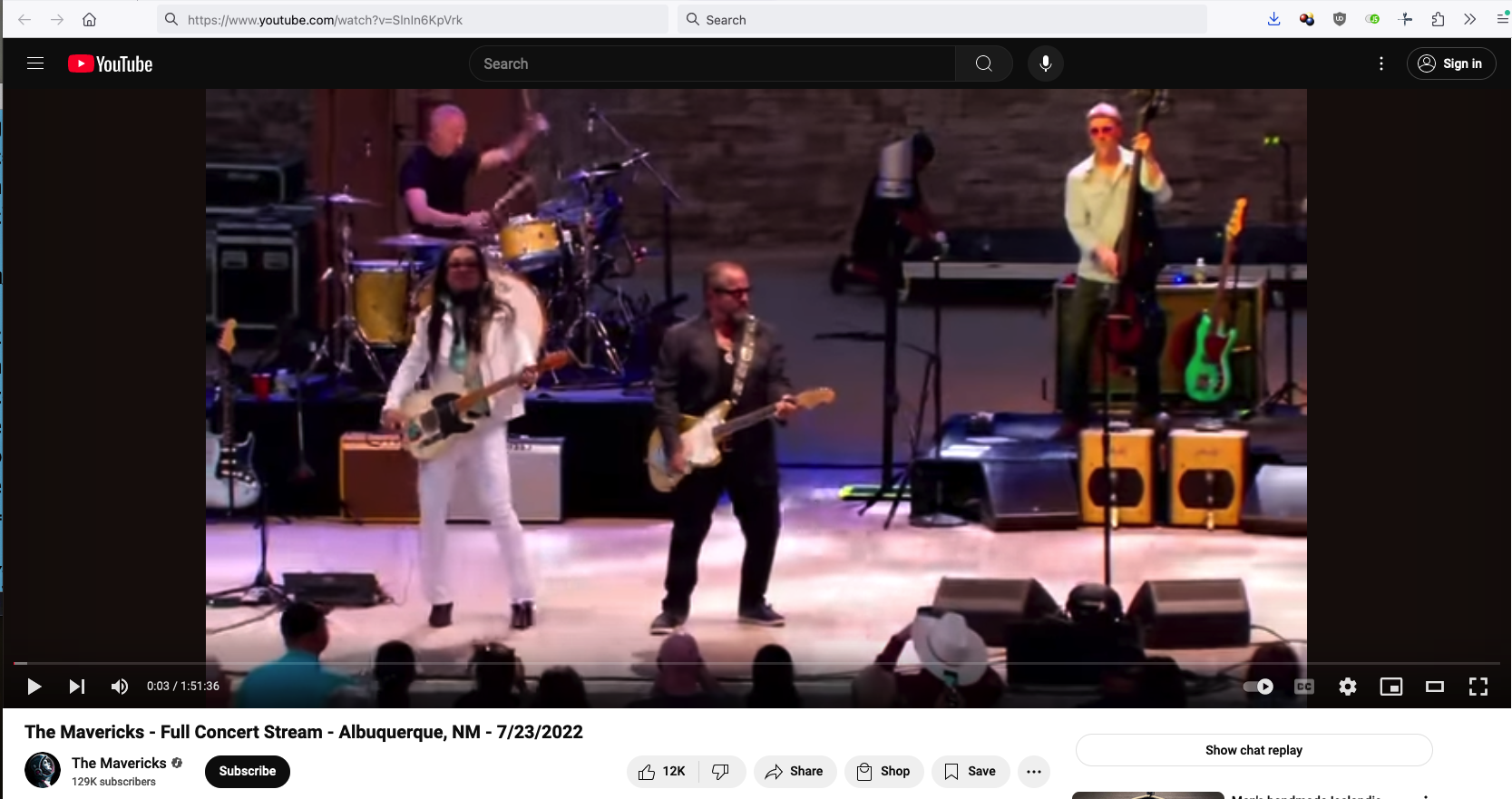The image size is (1512, 799).
Task: Sign in to YouTube
Action: coord(1451,63)
